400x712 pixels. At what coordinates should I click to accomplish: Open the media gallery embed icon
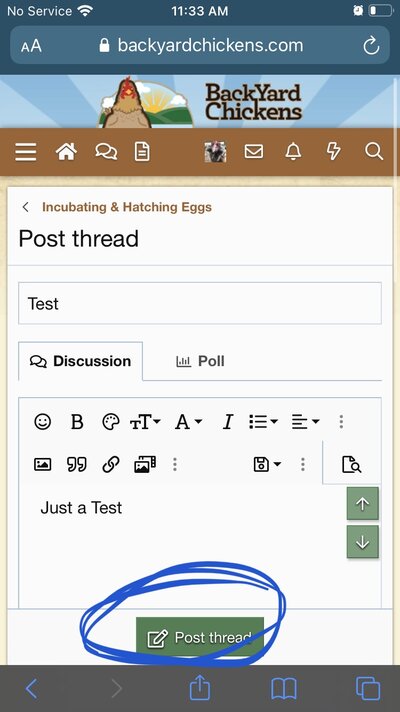point(145,464)
